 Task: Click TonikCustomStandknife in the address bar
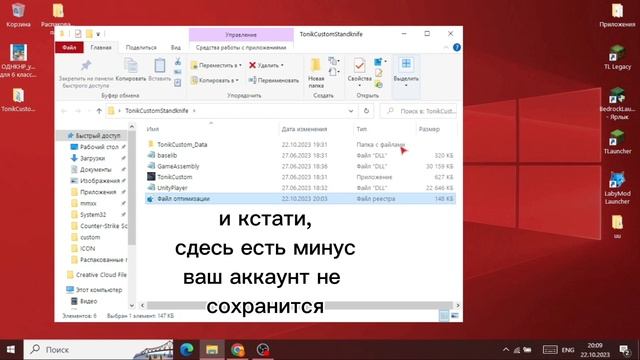pos(157,111)
